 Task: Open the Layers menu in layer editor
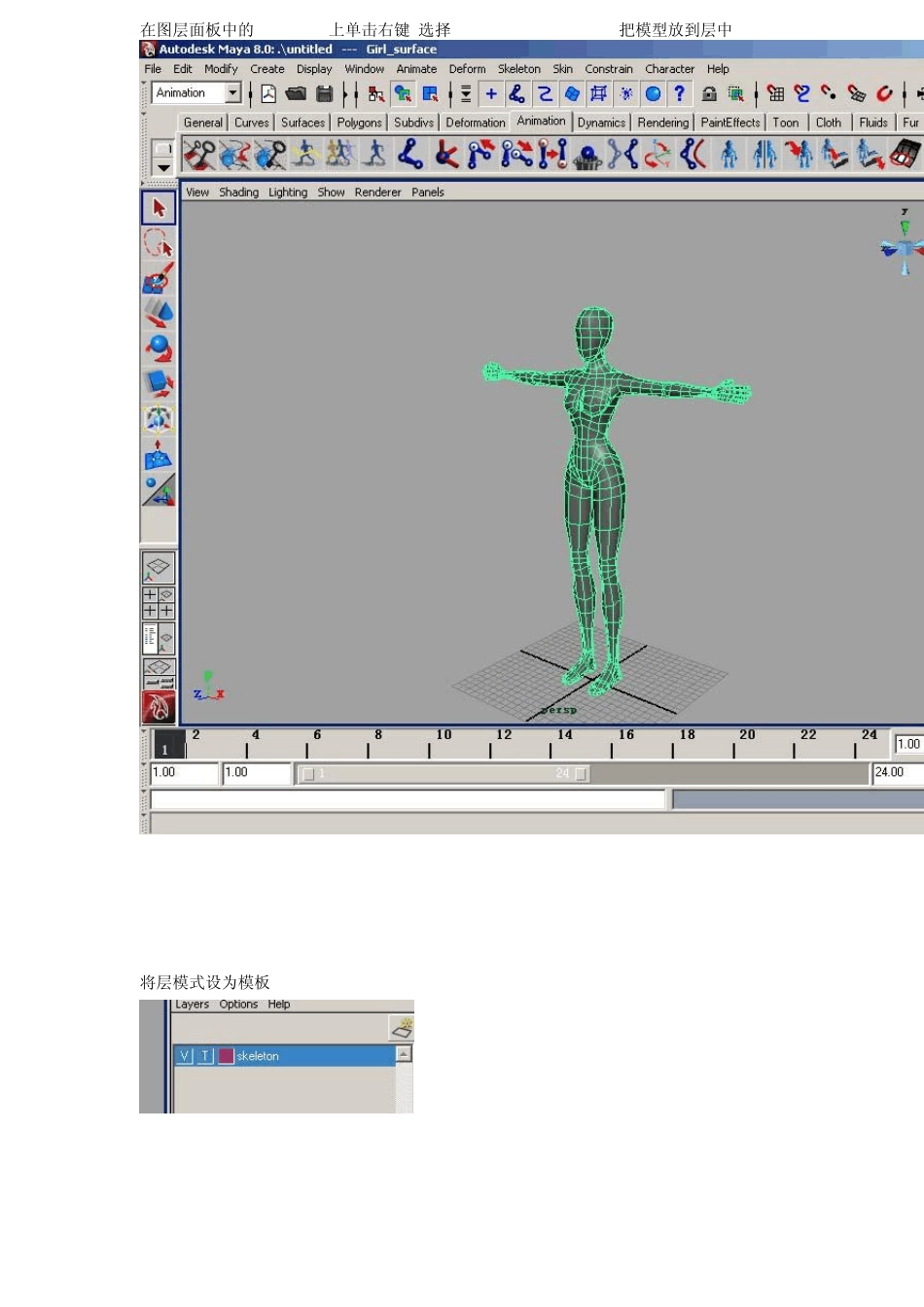192,1005
